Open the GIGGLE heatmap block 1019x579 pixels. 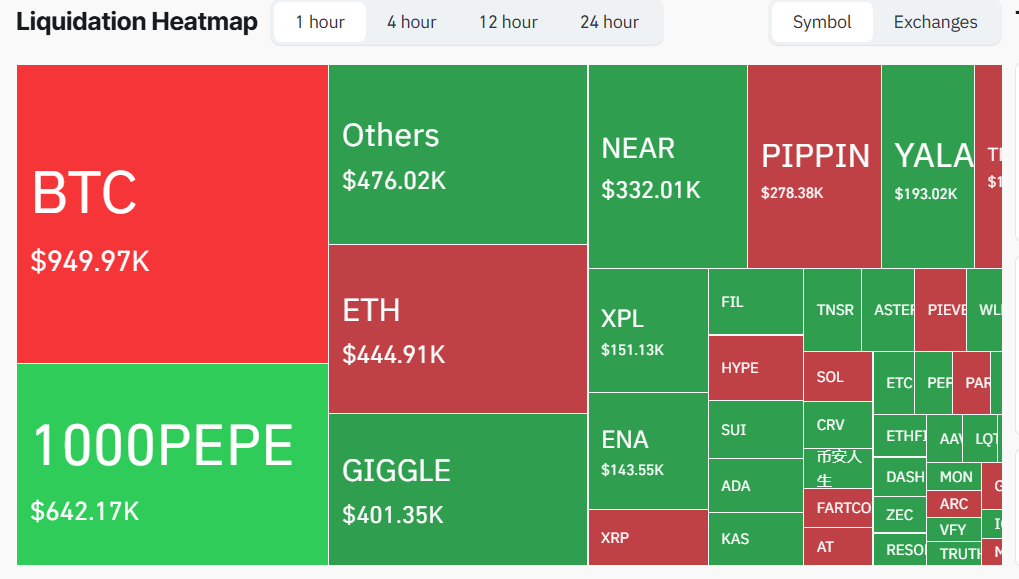[x=457, y=489]
